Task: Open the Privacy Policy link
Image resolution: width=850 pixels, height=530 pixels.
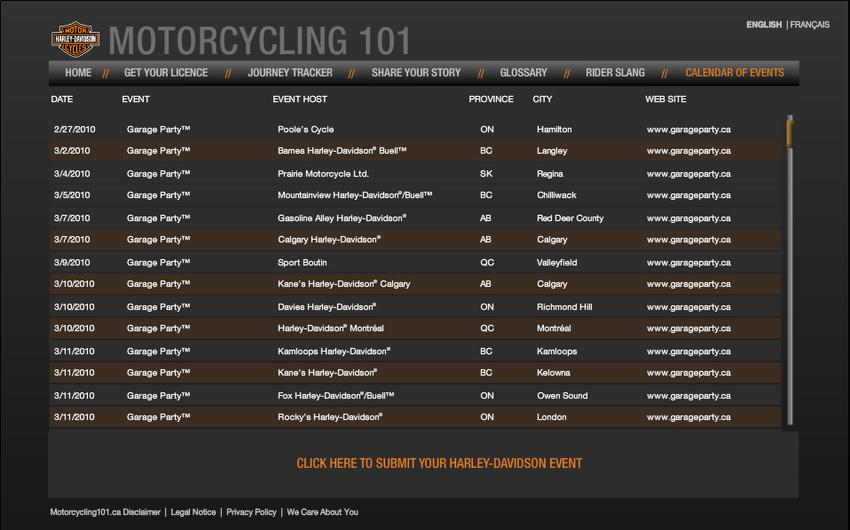Action: click(x=251, y=512)
